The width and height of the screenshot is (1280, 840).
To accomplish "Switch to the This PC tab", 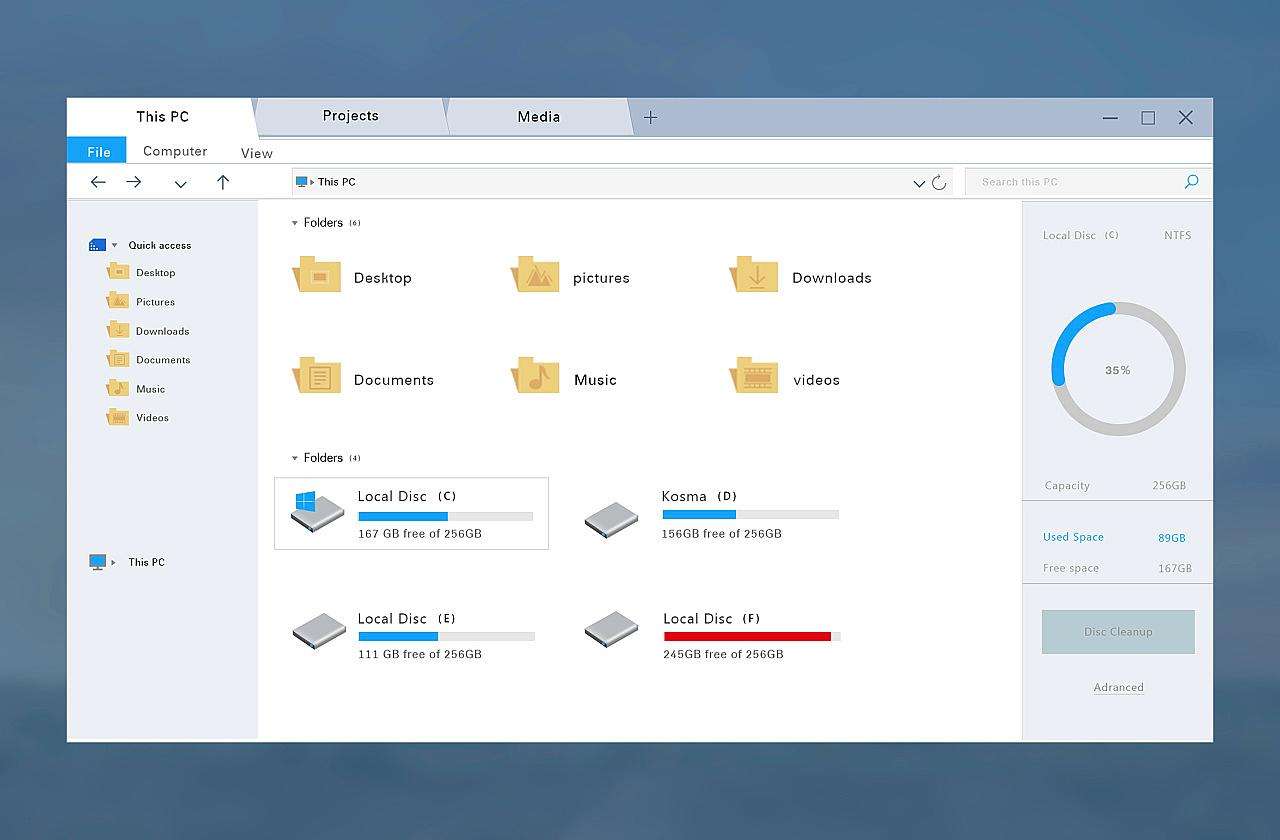I will coord(162,117).
